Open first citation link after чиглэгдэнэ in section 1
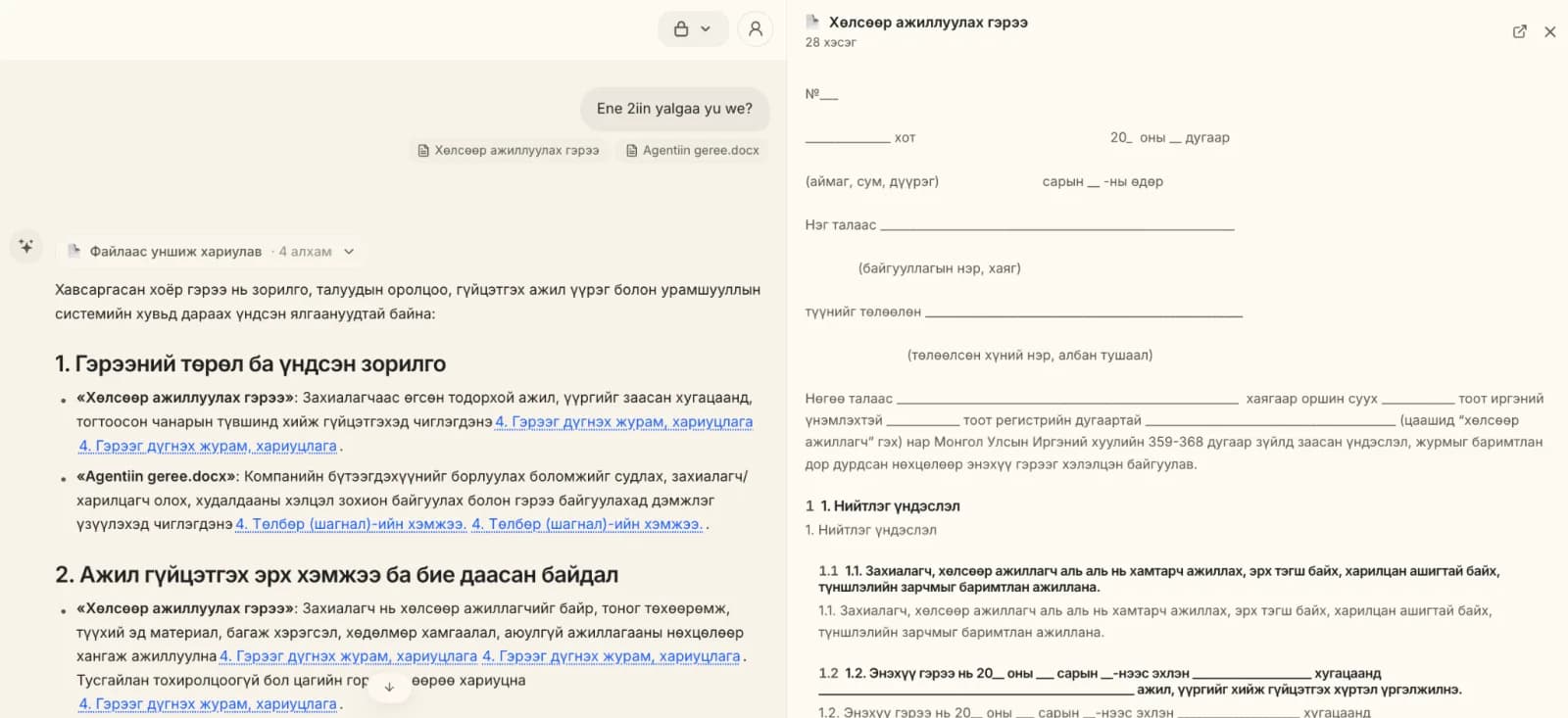Viewport: 1568px width, 718px height. coord(624,422)
